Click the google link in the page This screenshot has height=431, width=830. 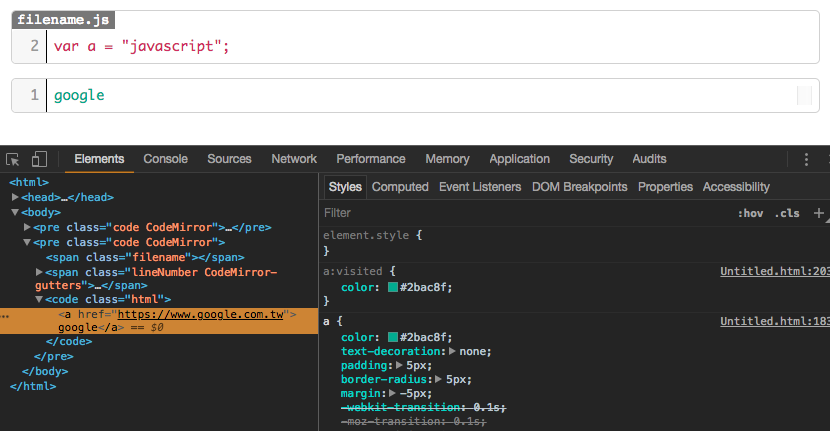point(79,95)
